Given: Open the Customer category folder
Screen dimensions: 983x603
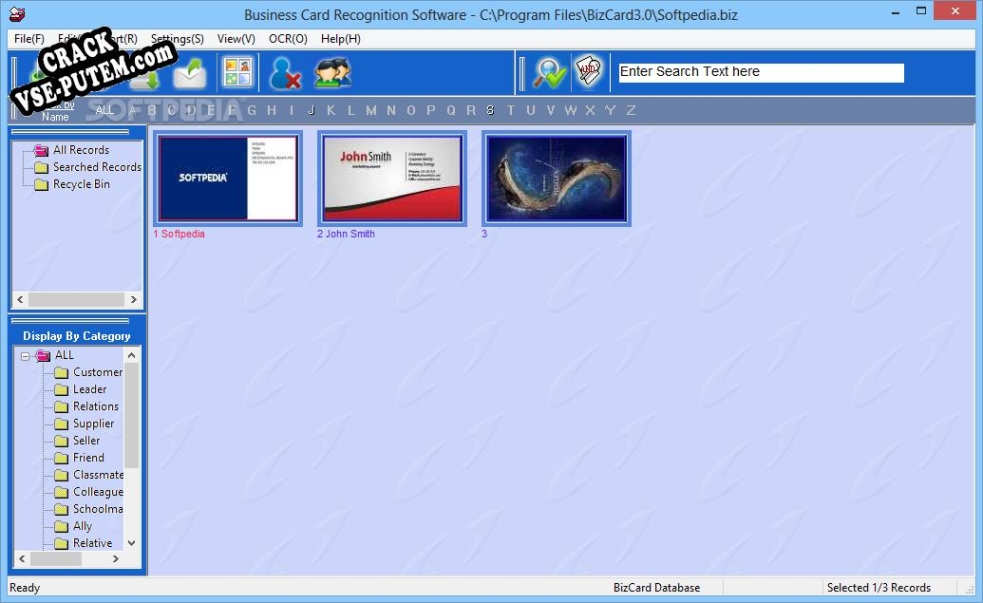Looking at the screenshot, I should click(97, 371).
